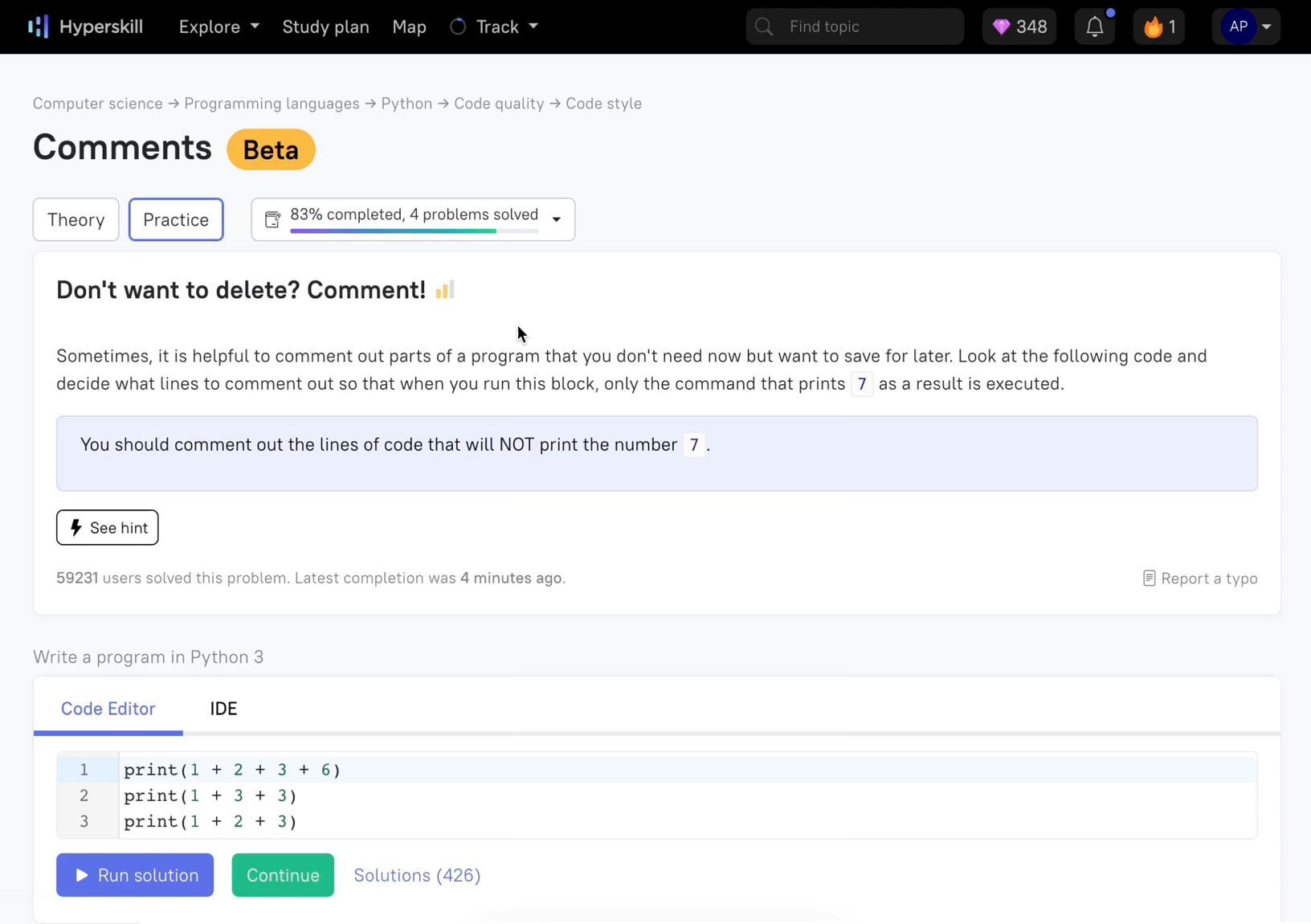Switch to Theory mode
1311x924 pixels.
point(75,219)
